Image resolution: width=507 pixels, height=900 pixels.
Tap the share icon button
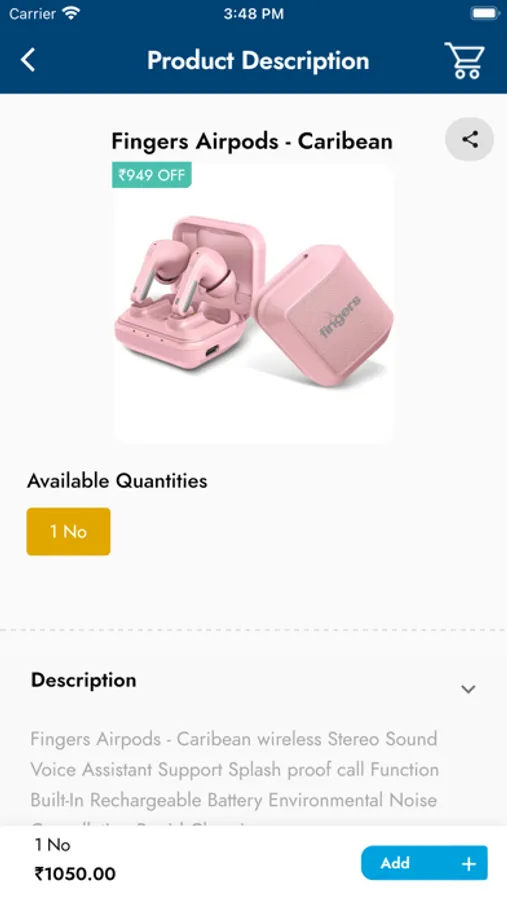click(470, 139)
